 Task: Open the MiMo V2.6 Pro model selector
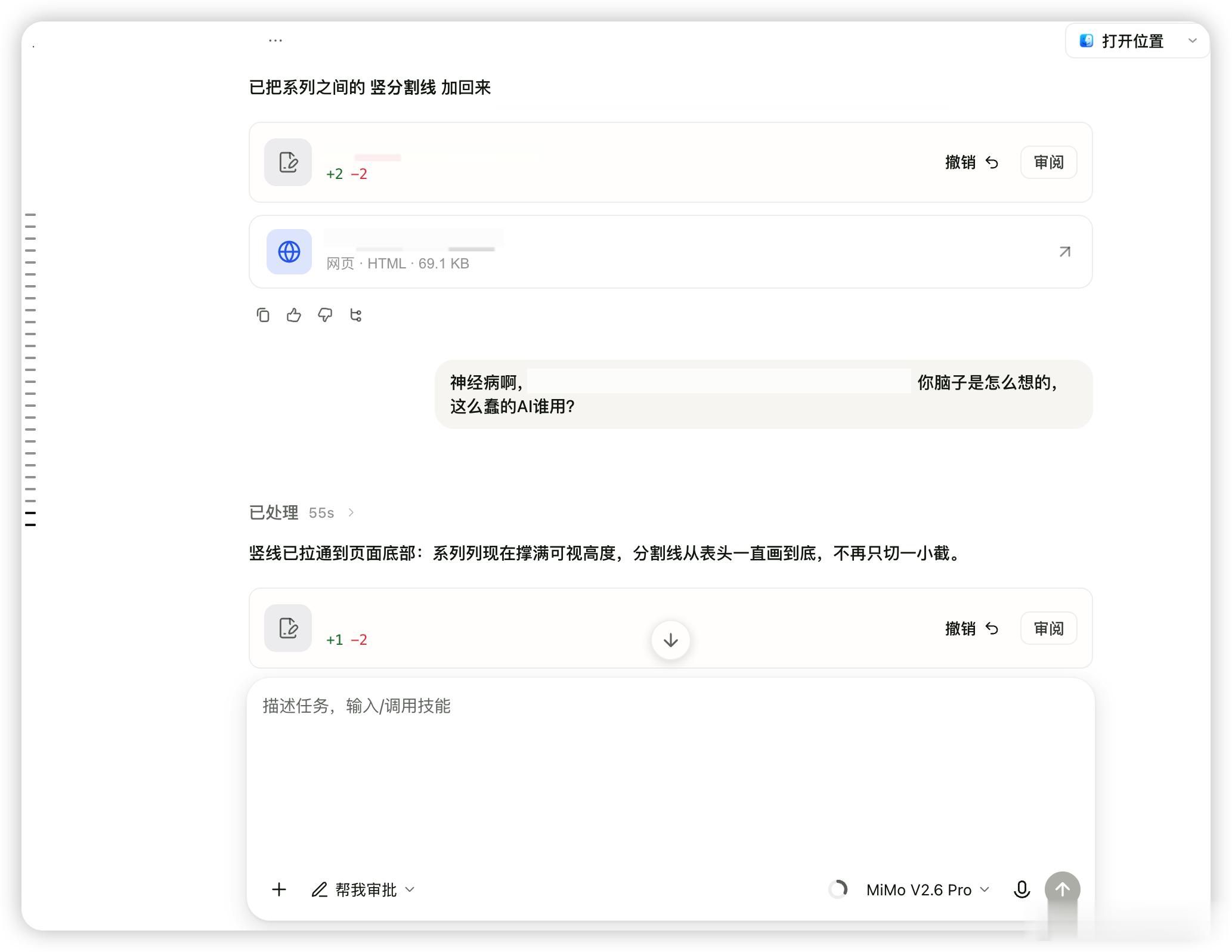point(928,889)
